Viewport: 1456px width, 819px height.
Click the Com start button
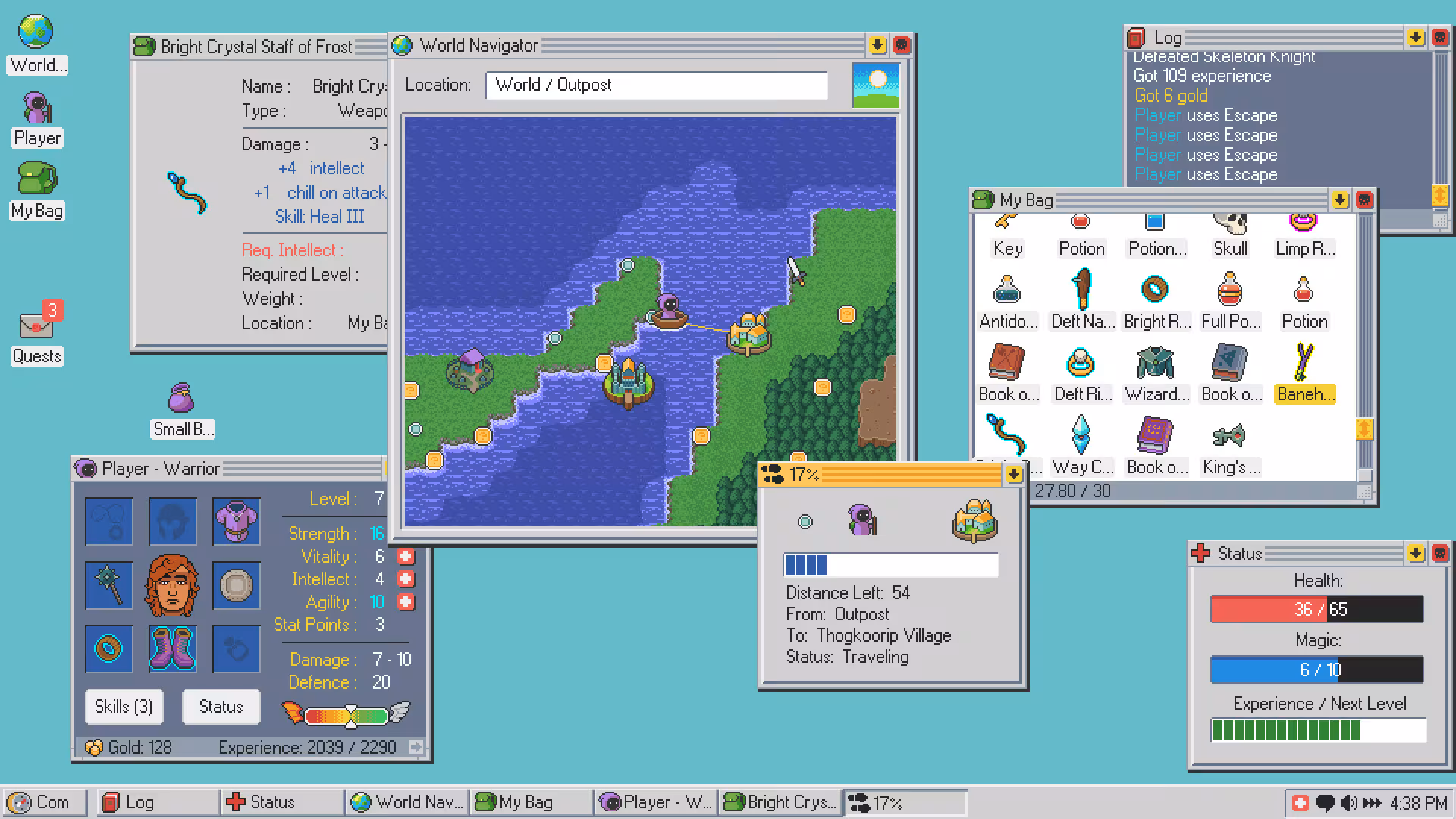point(44,802)
